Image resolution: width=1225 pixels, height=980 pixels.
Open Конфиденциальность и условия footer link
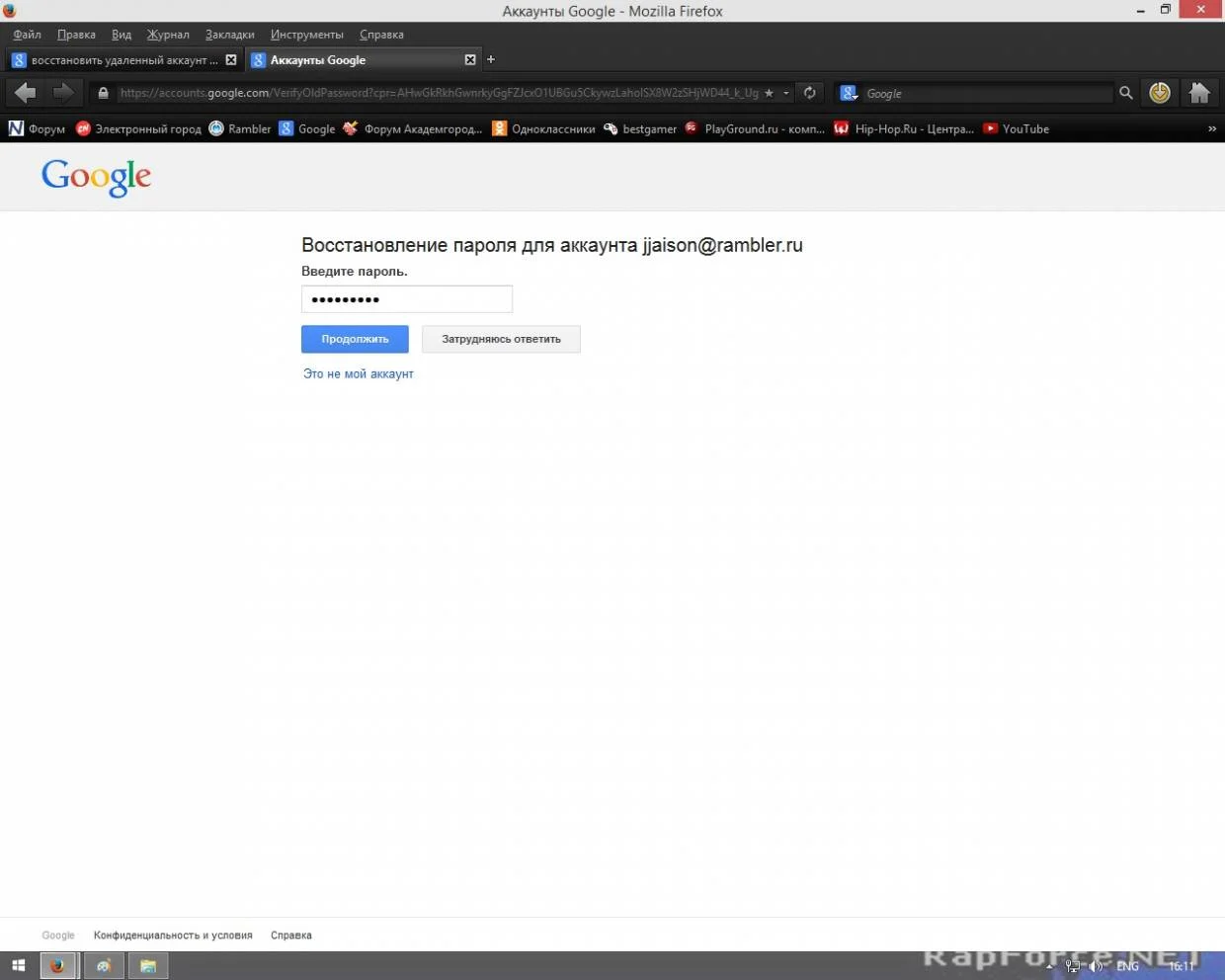[173, 935]
